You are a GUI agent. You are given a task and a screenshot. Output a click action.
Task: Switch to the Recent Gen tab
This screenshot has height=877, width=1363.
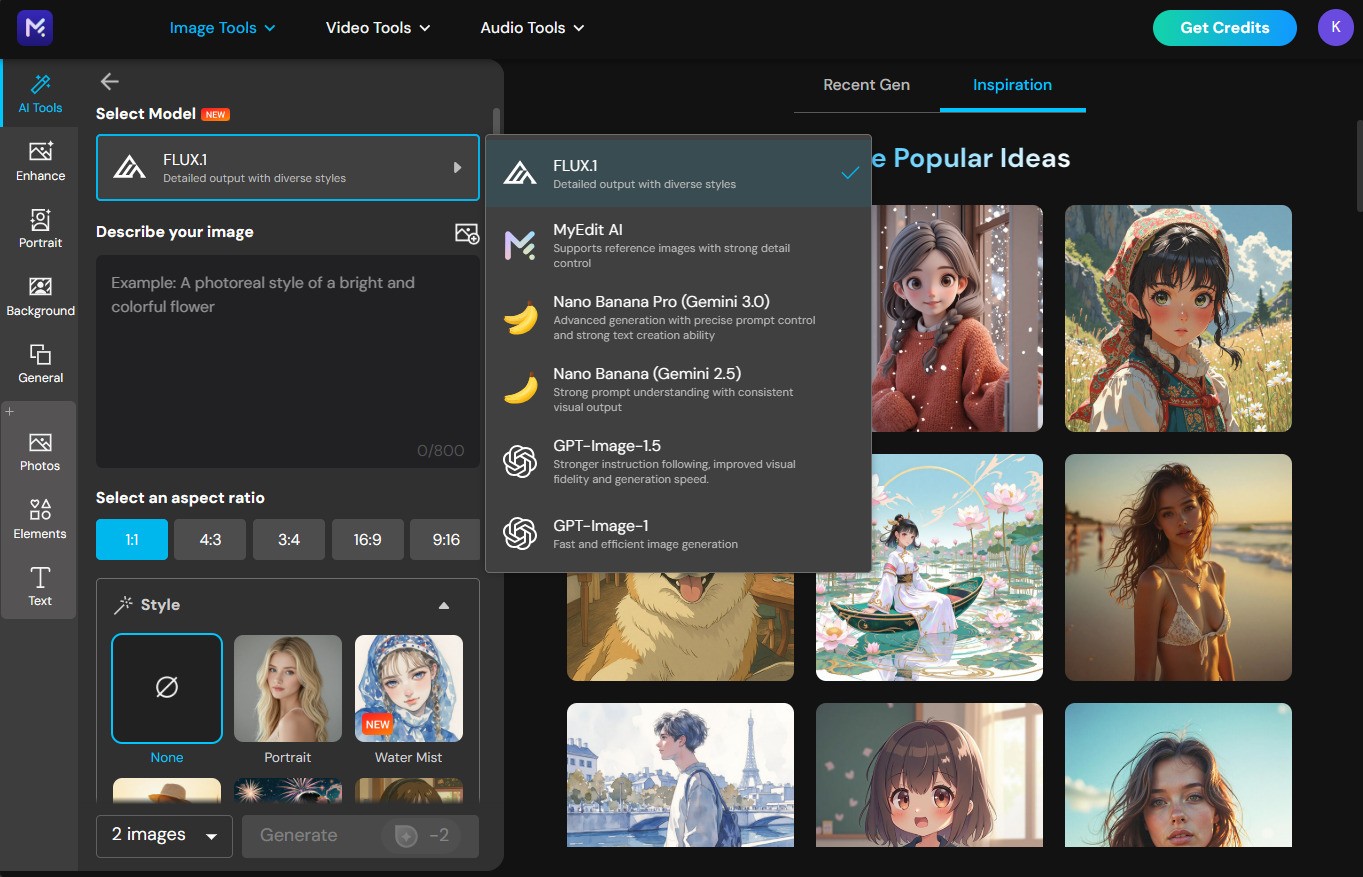(x=866, y=85)
